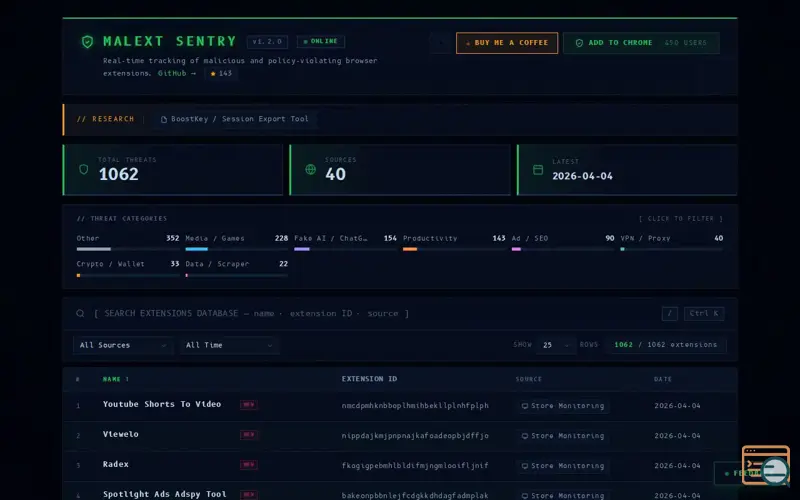Open the GitHub link
800x500 pixels.
176,73
